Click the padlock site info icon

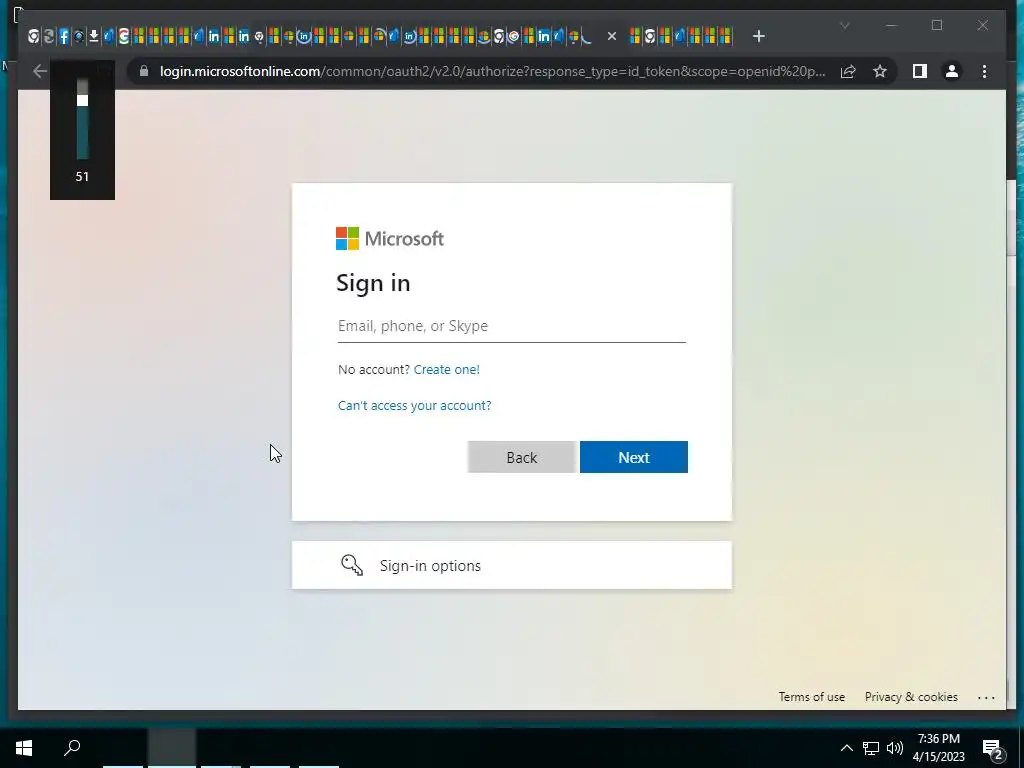144,71
